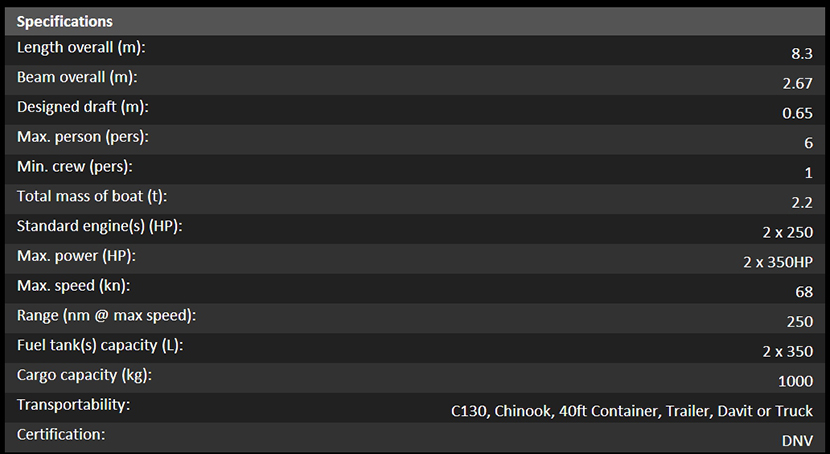830x454 pixels.
Task: Select the 2 x 250 engine value
Action: pyautogui.click(x=787, y=232)
